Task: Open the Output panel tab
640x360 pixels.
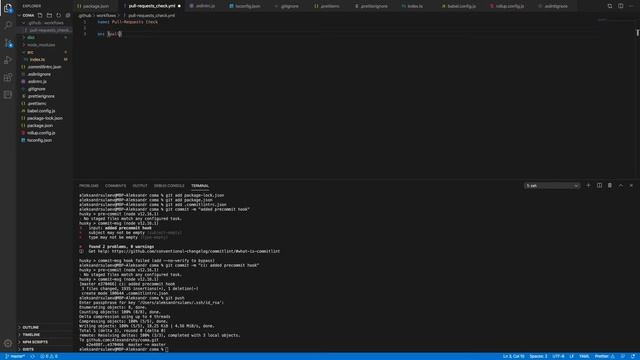Action: coord(140,186)
